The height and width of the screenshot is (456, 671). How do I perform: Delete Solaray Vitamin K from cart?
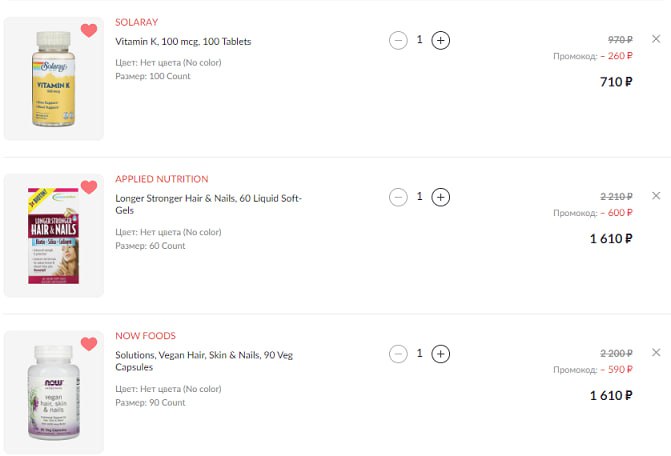656,39
